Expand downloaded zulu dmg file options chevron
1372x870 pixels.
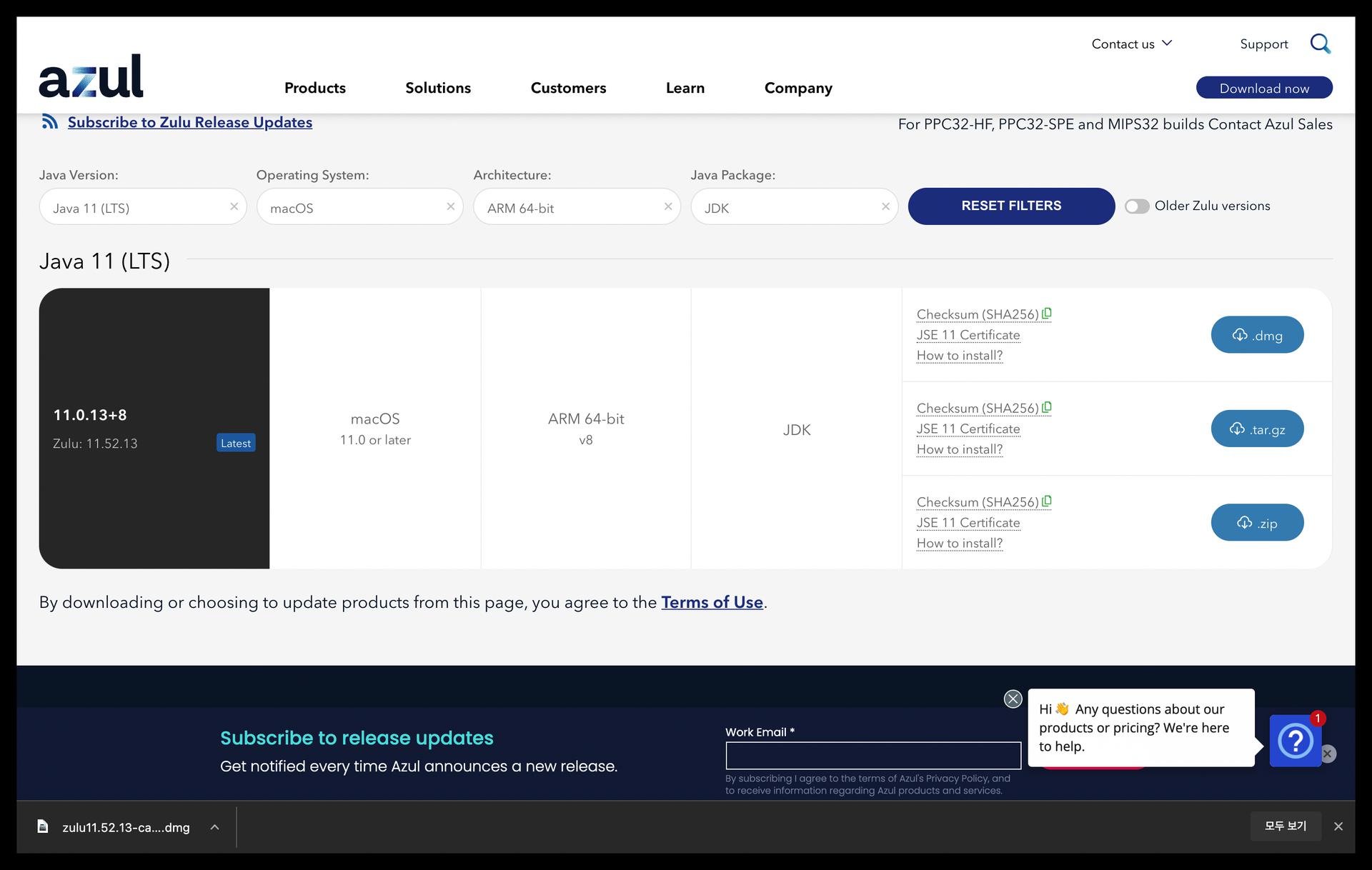214,827
